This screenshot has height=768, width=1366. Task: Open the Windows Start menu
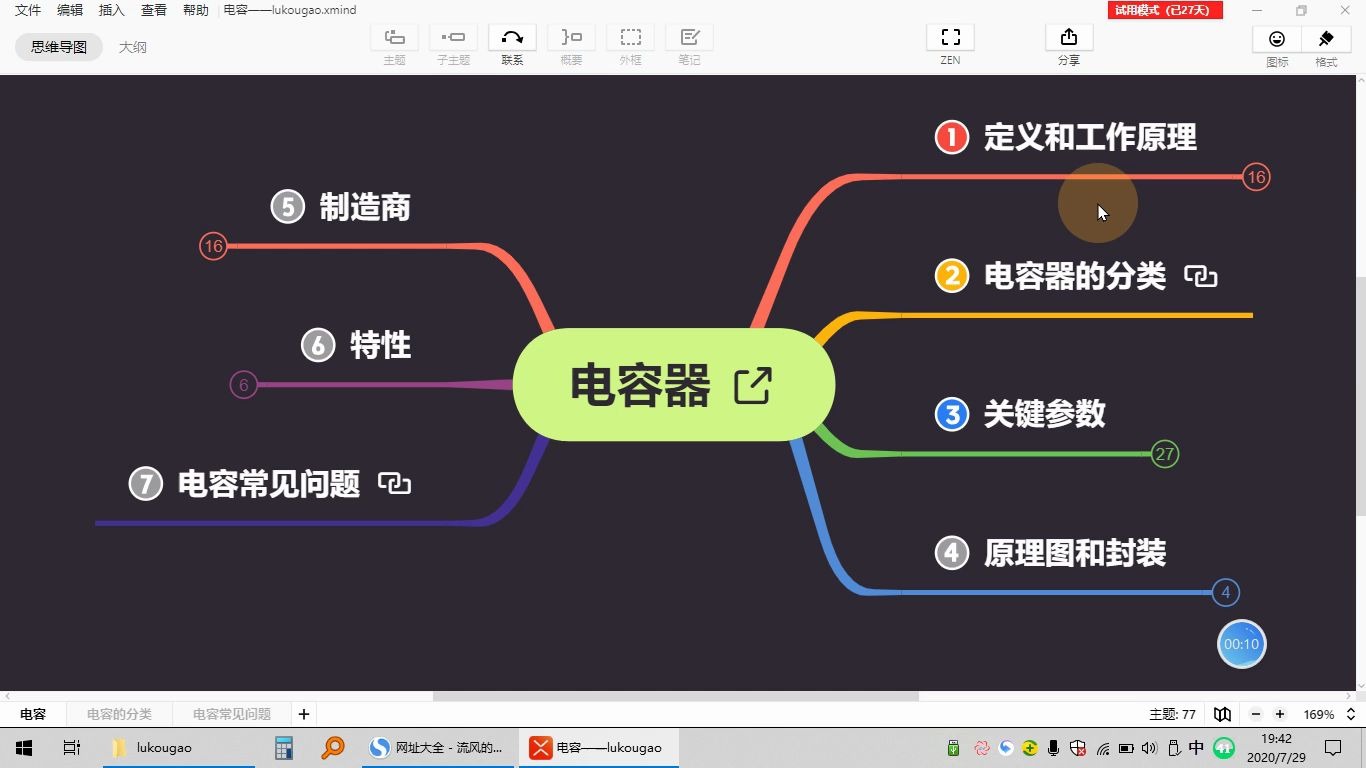click(24, 748)
